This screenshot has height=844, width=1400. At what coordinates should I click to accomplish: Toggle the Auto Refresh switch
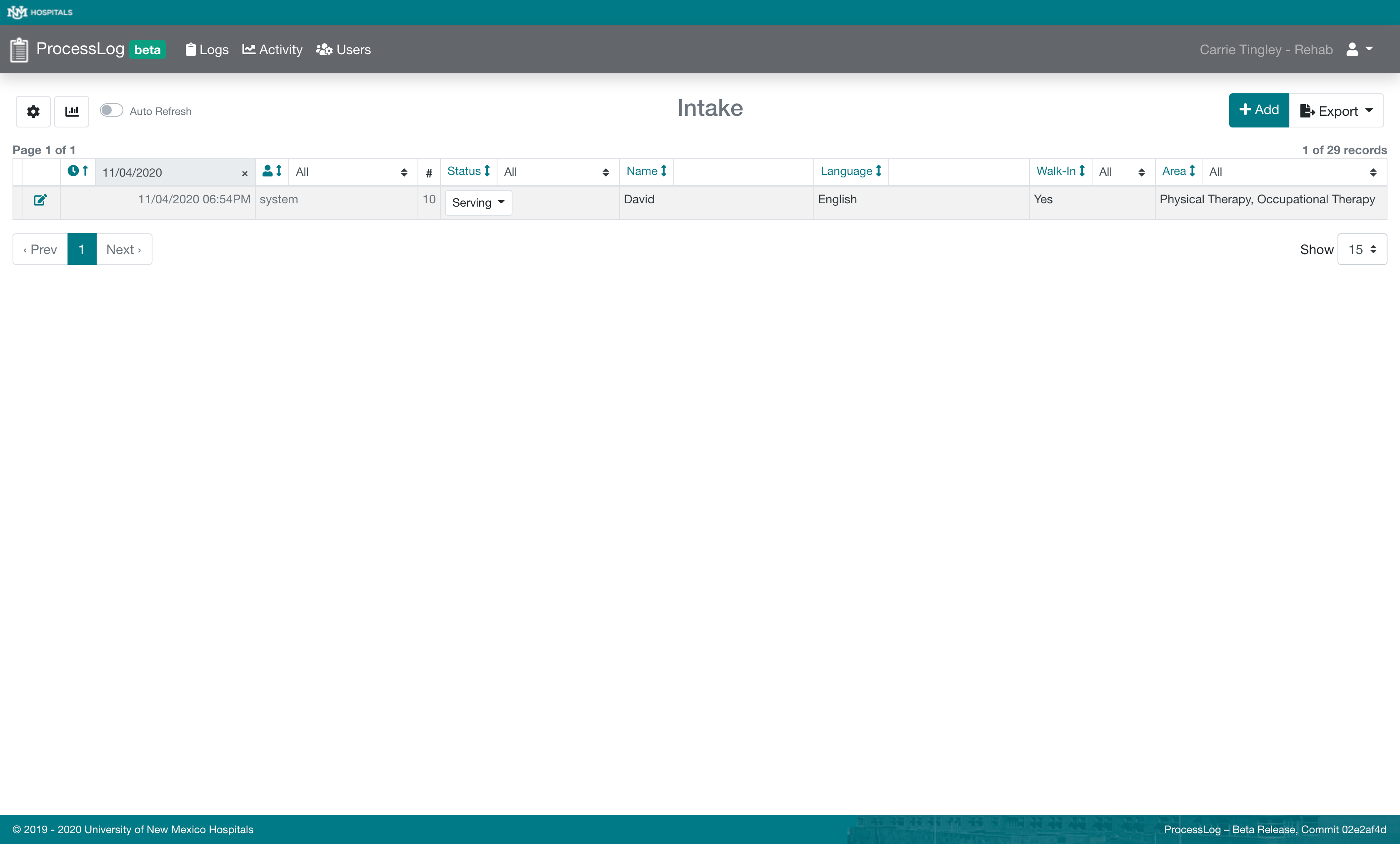[x=111, y=111]
